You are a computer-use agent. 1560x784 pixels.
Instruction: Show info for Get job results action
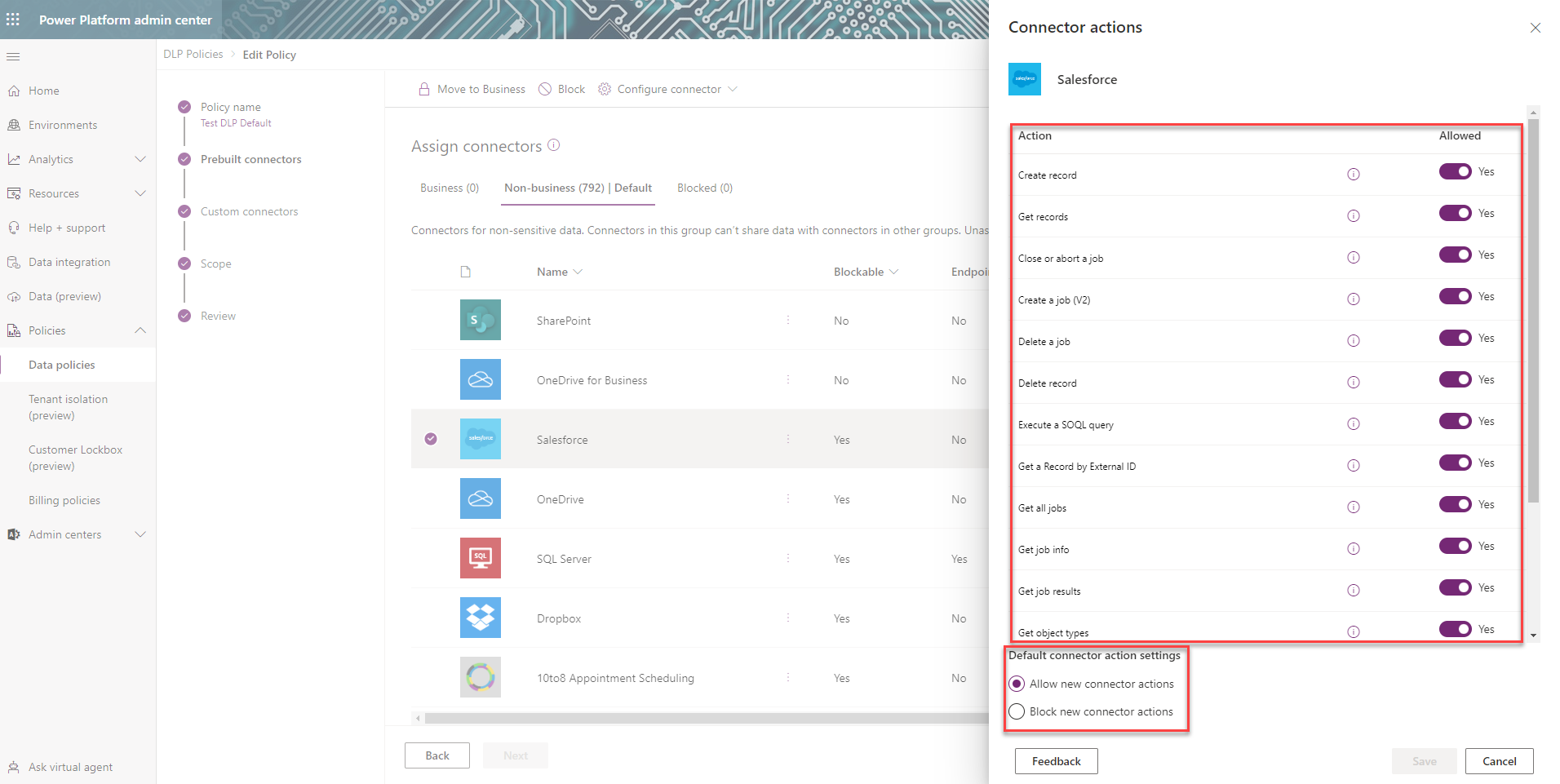pos(1354,591)
